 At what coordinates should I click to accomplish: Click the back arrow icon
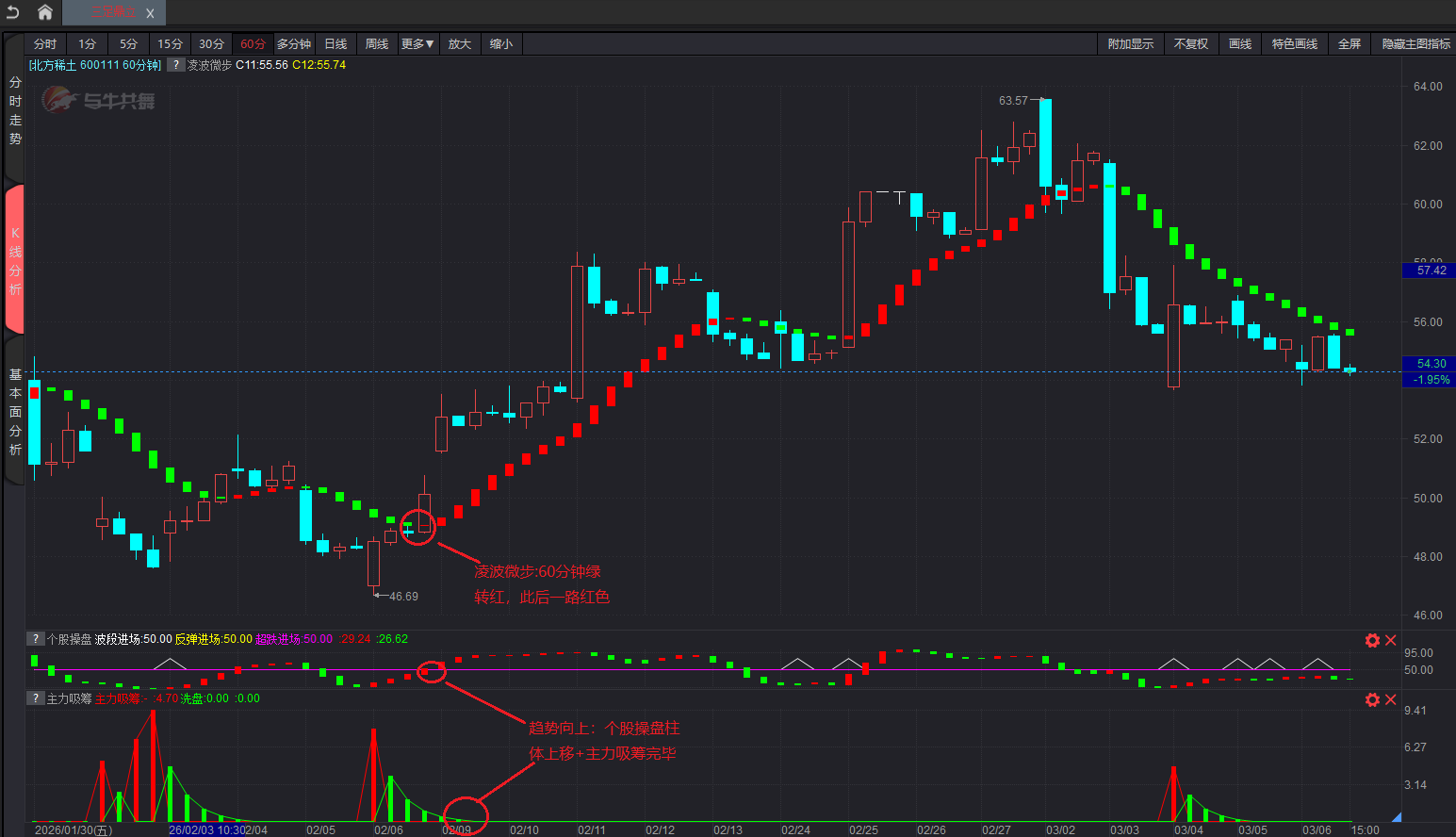coord(12,12)
